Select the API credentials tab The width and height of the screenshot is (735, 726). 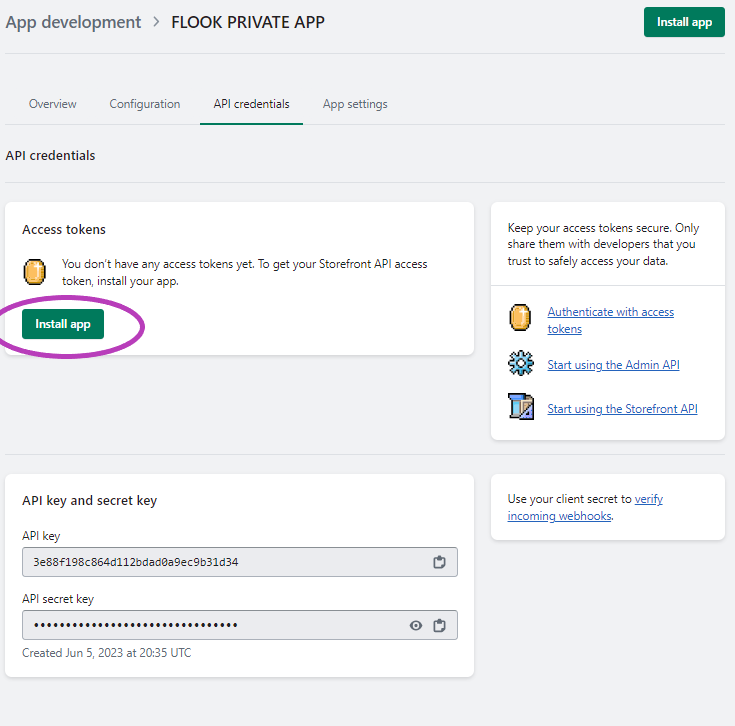pos(251,104)
